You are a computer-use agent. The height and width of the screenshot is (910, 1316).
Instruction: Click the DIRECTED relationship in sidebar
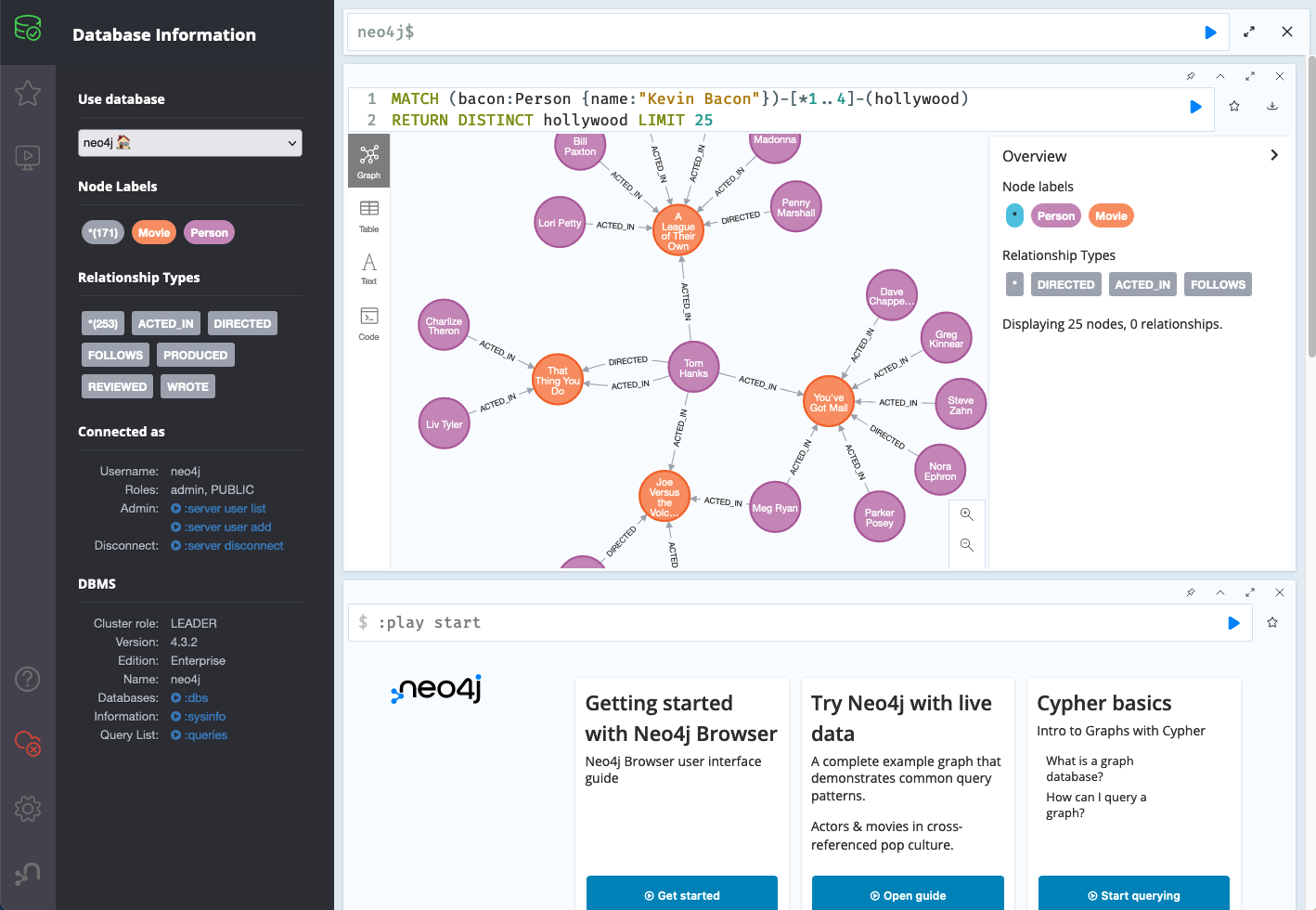point(242,323)
